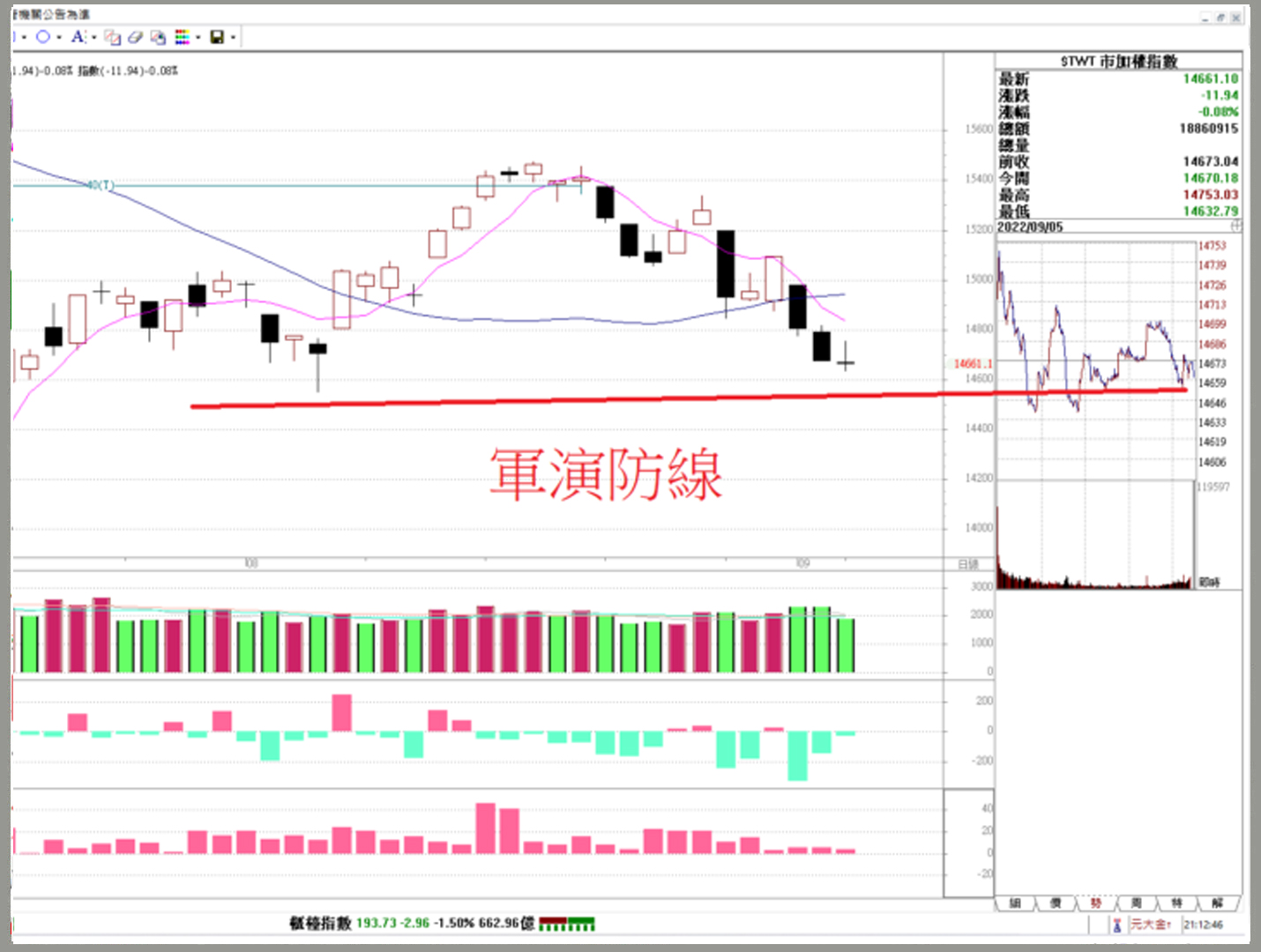The width and height of the screenshot is (1261, 952).
Task: Expand the save icon dropdown arrow
Action: point(233,37)
